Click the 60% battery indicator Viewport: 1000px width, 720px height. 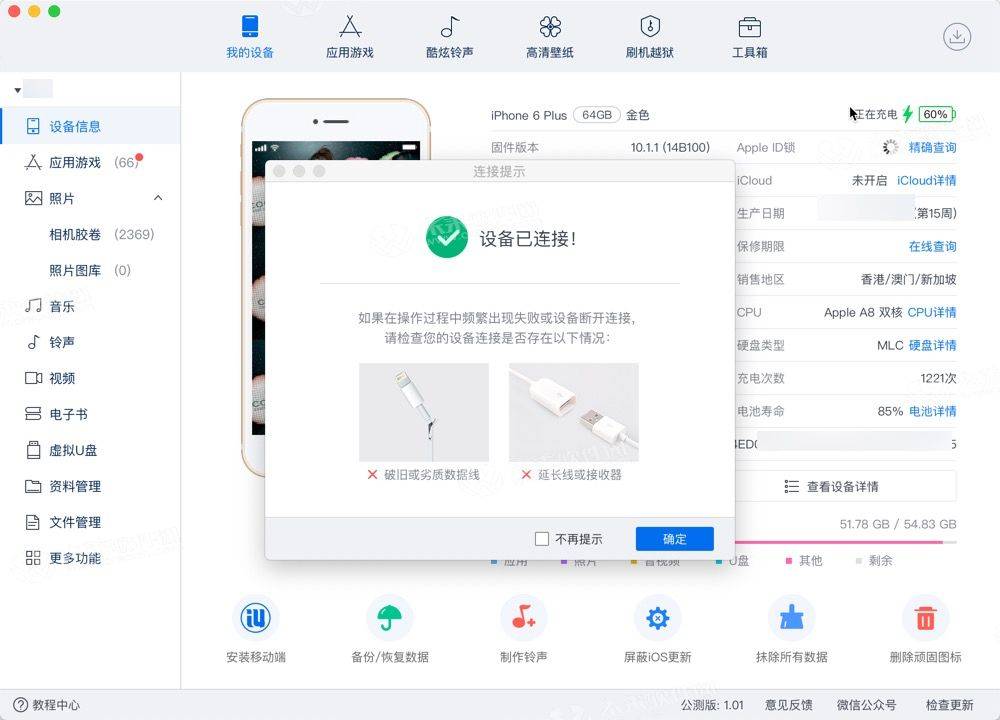pyautogui.click(x=937, y=114)
